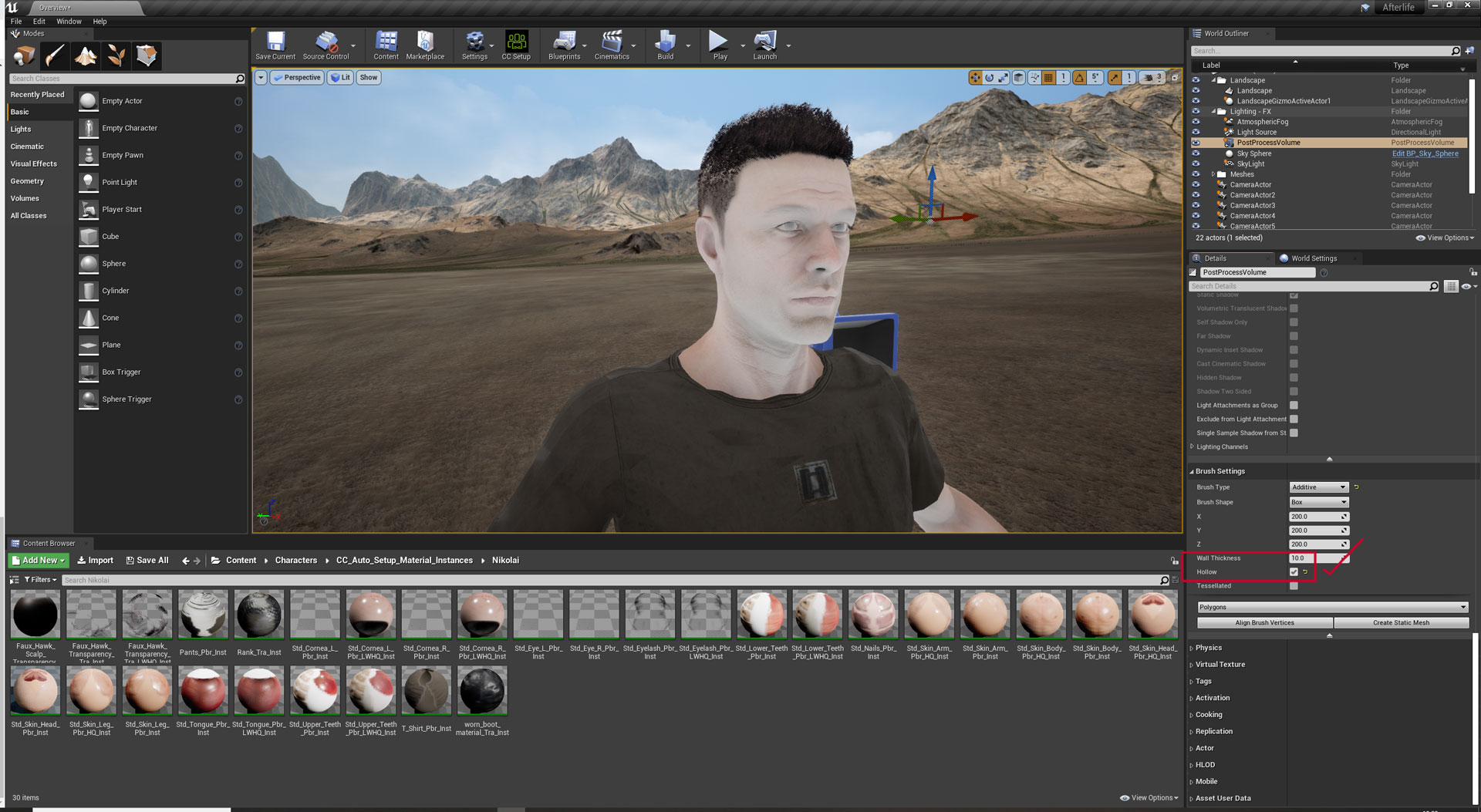Click the Content Browser back arrow

(x=185, y=561)
